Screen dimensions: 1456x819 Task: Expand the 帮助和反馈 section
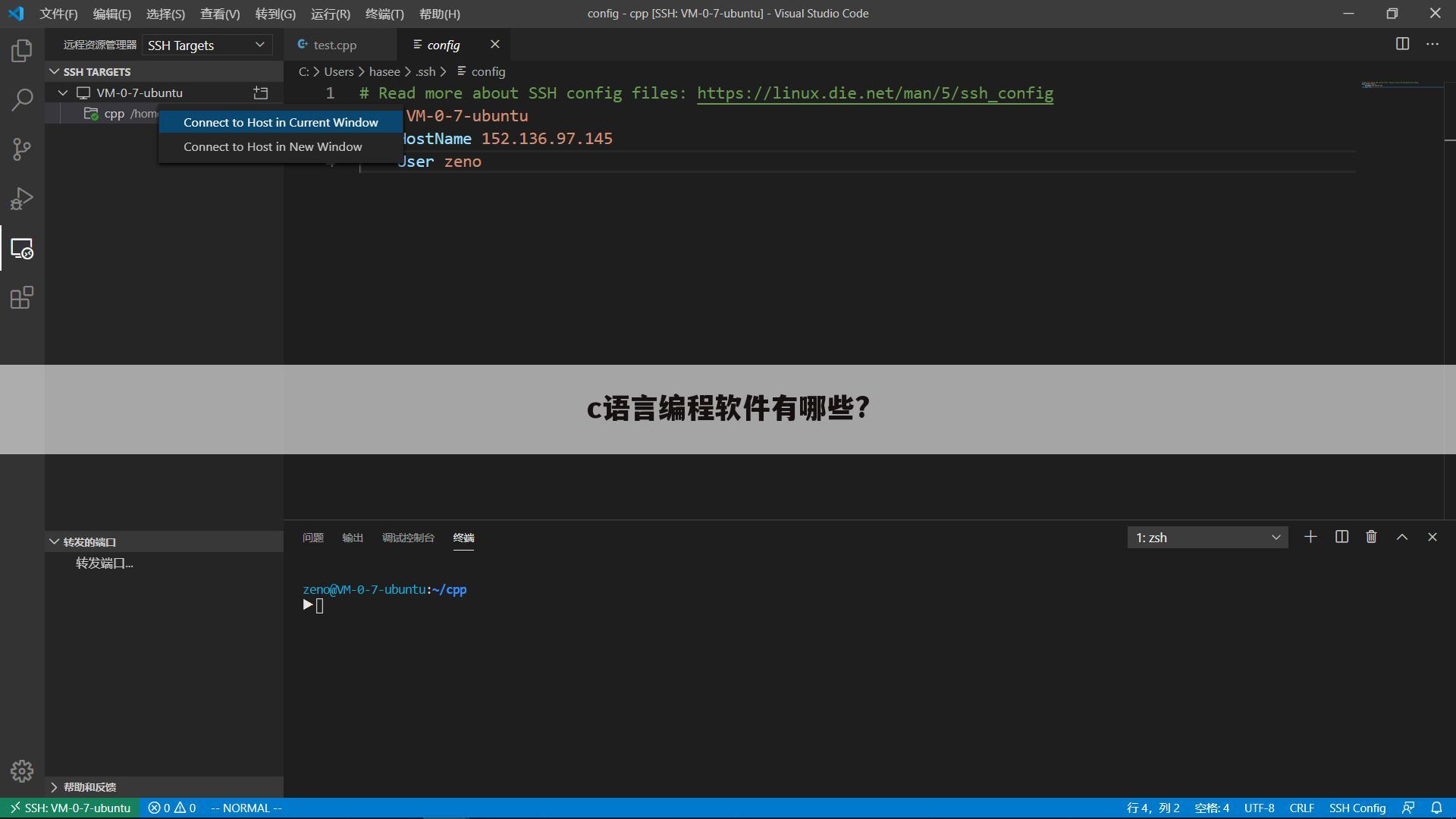[55, 787]
